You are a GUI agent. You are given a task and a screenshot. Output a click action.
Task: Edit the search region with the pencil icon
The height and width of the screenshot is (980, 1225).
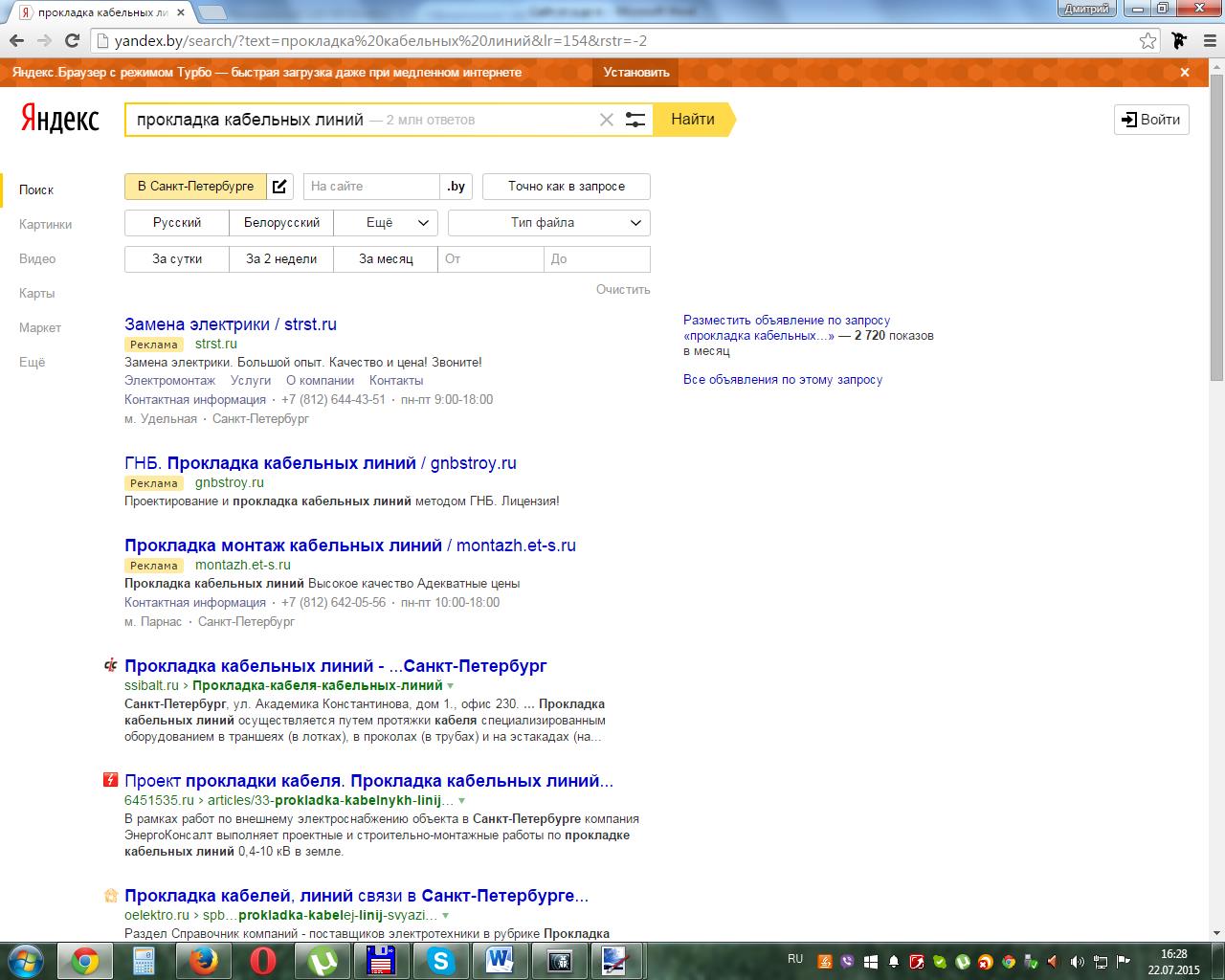[x=279, y=187]
